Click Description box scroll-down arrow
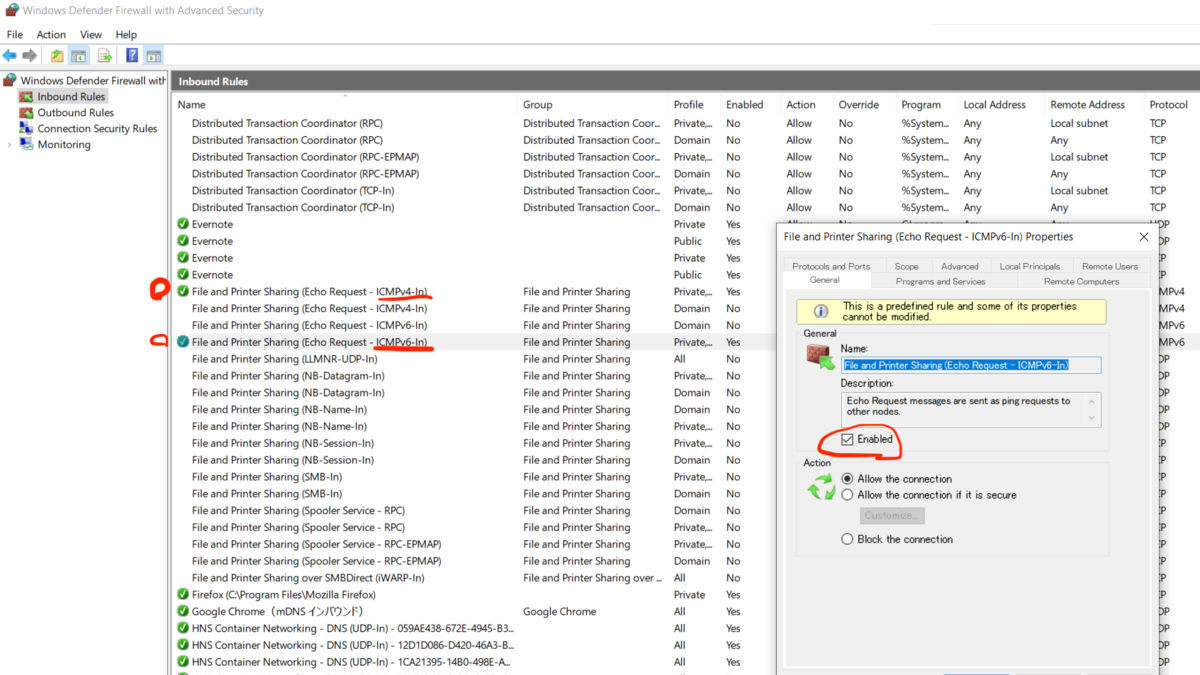 point(1092,418)
